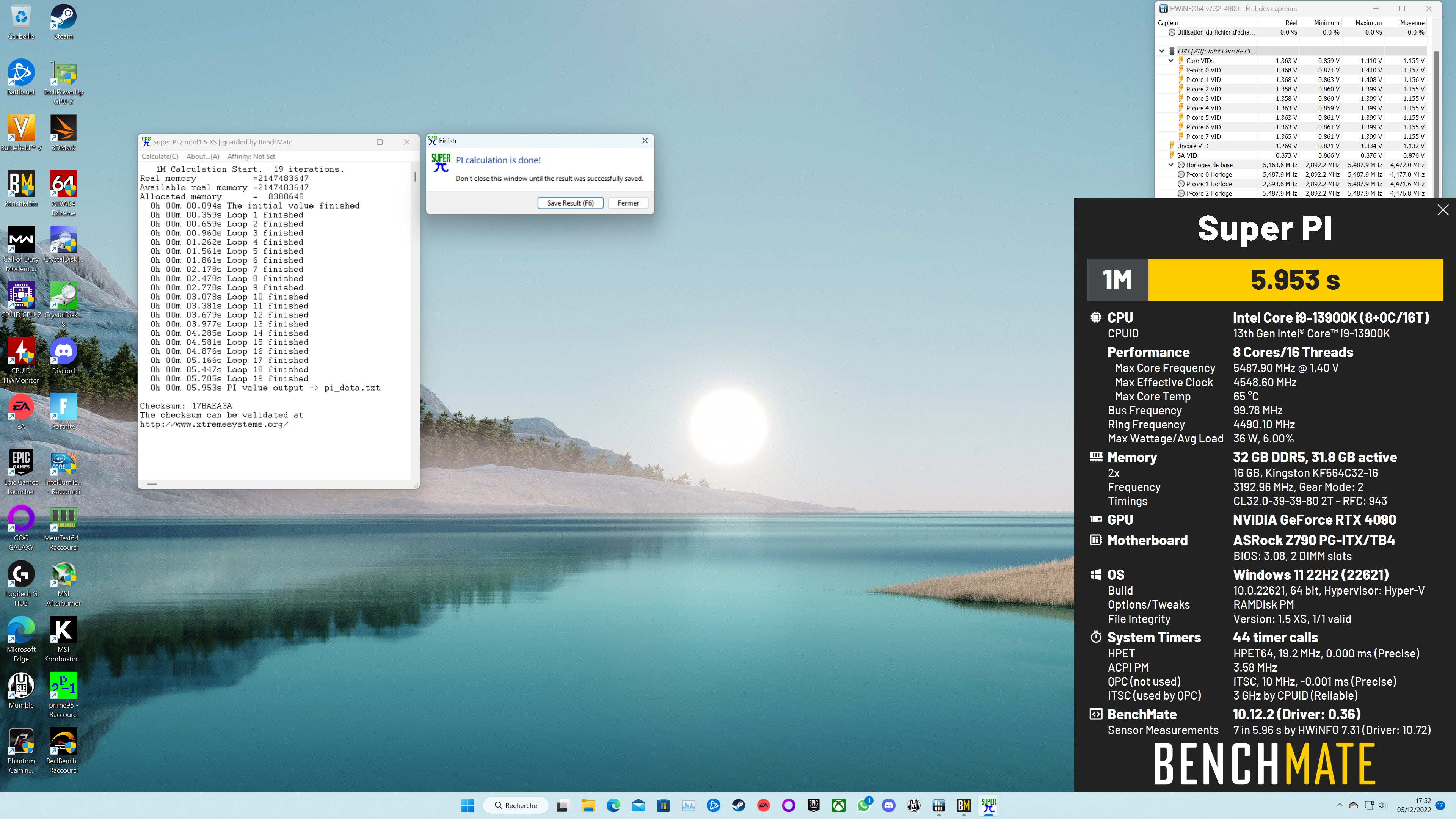Select the Phantom Gaming desktop icon
Screen dimensions: 1456x819
21,751
